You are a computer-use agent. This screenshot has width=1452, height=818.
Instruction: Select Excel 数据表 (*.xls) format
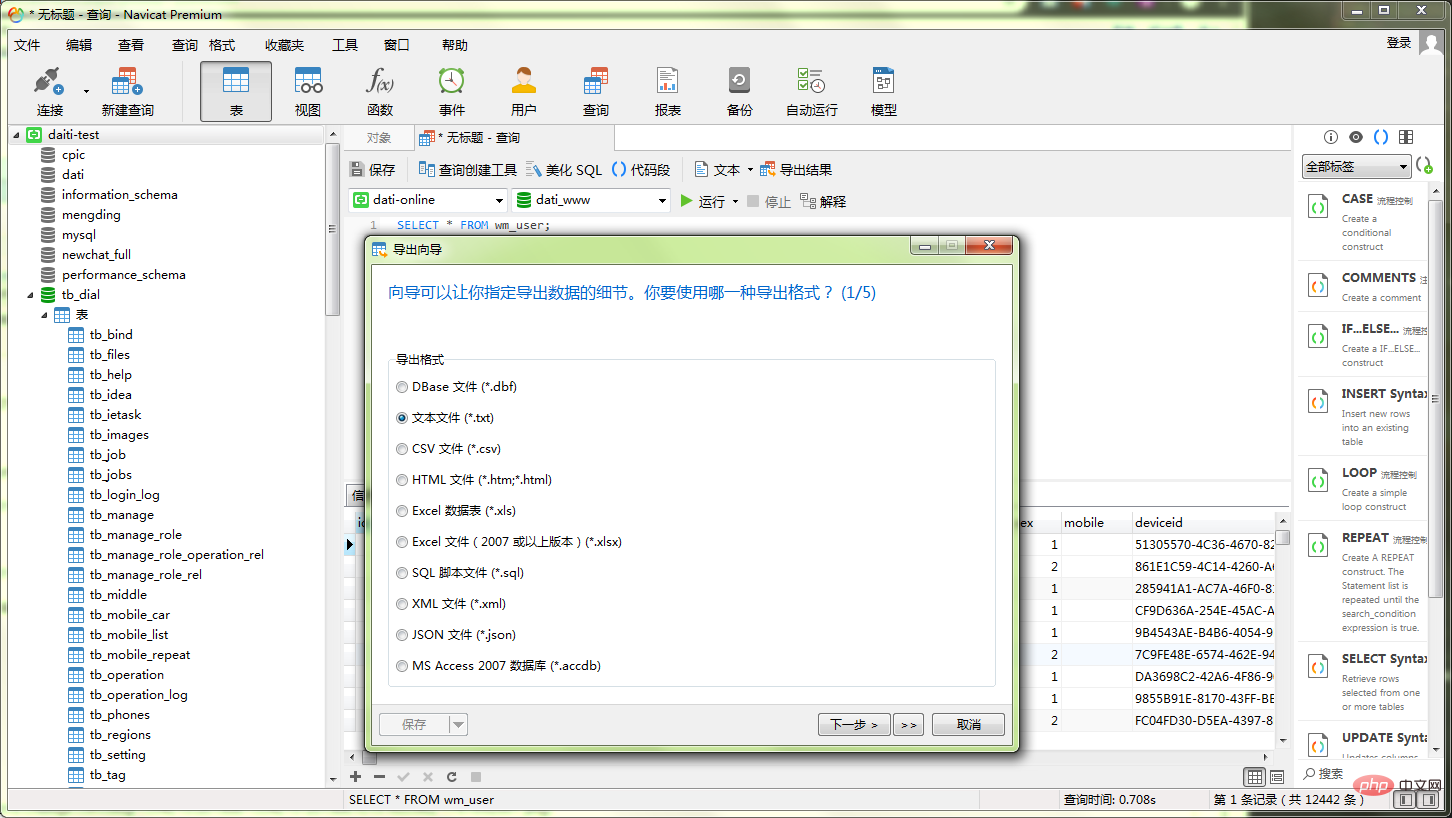coord(456,511)
